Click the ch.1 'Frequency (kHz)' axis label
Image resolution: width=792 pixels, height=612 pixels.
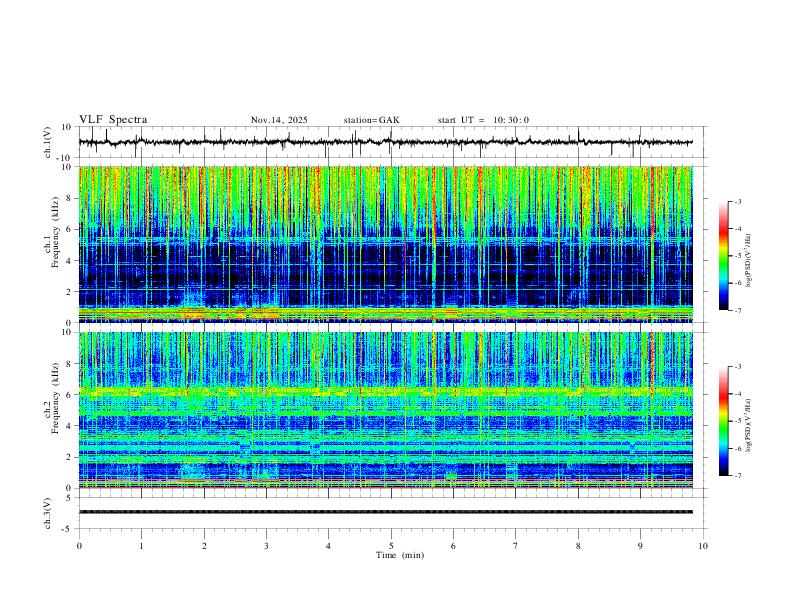pyautogui.click(x=55, y=233)
